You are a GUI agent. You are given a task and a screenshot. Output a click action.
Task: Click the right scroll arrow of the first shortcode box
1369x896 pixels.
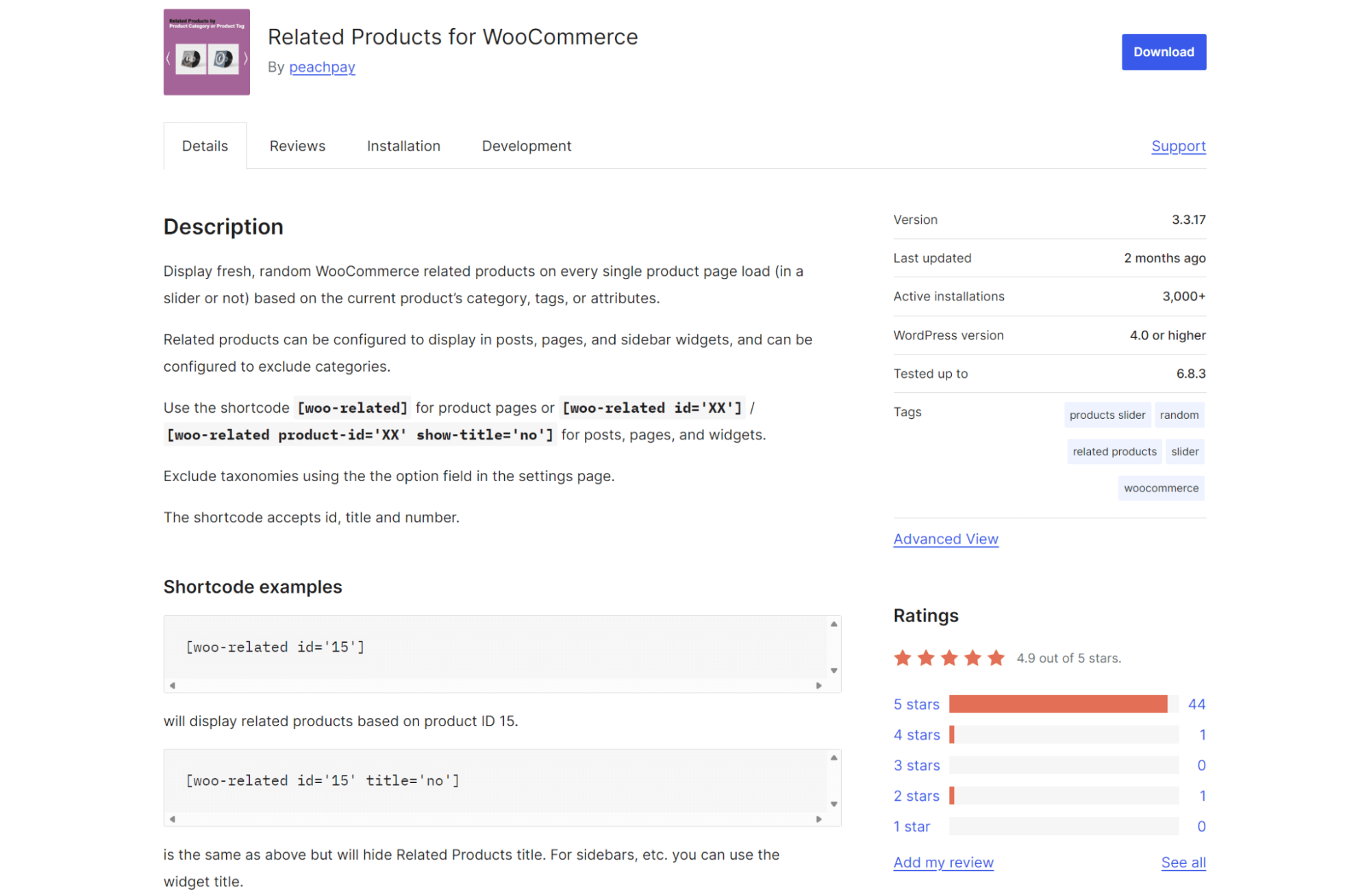click(x=819, y=684)
